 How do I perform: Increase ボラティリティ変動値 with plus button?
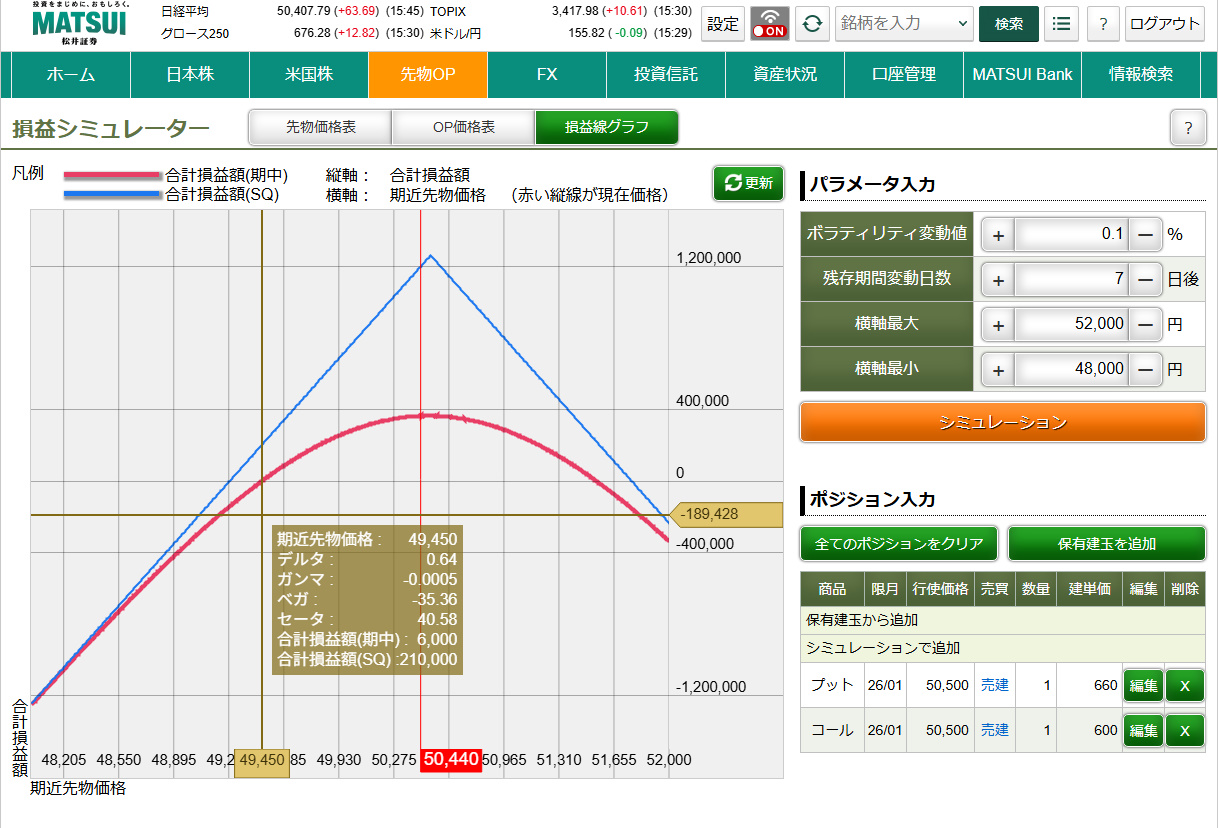(997, 235)
